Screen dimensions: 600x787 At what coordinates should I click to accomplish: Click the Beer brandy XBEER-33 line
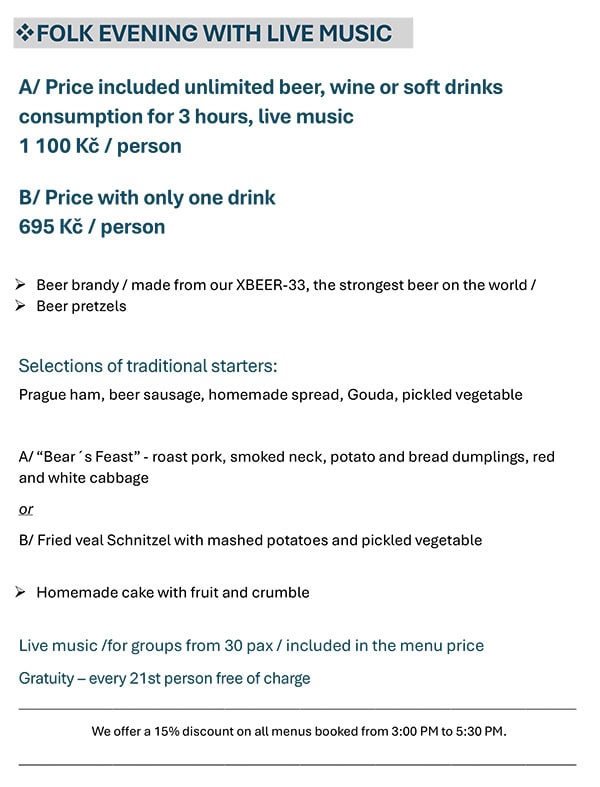click(286, 285)
